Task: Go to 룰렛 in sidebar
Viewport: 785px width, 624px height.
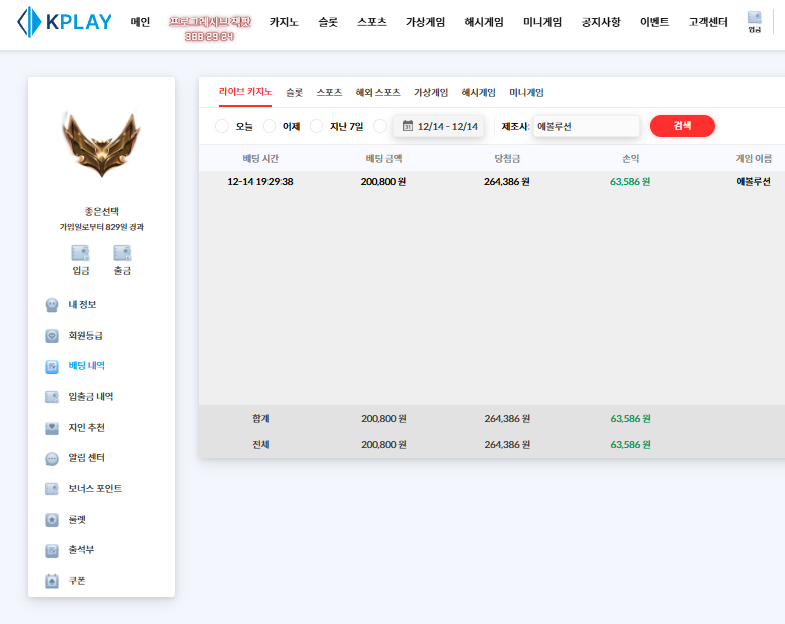Action: pyautogui.click(x=77, y=520)
